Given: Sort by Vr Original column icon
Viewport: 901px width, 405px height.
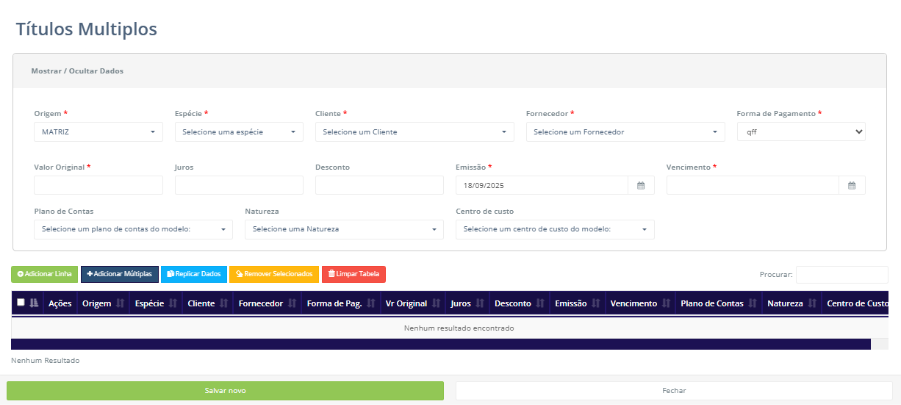Looking at the screenshot, I should 436,303.
